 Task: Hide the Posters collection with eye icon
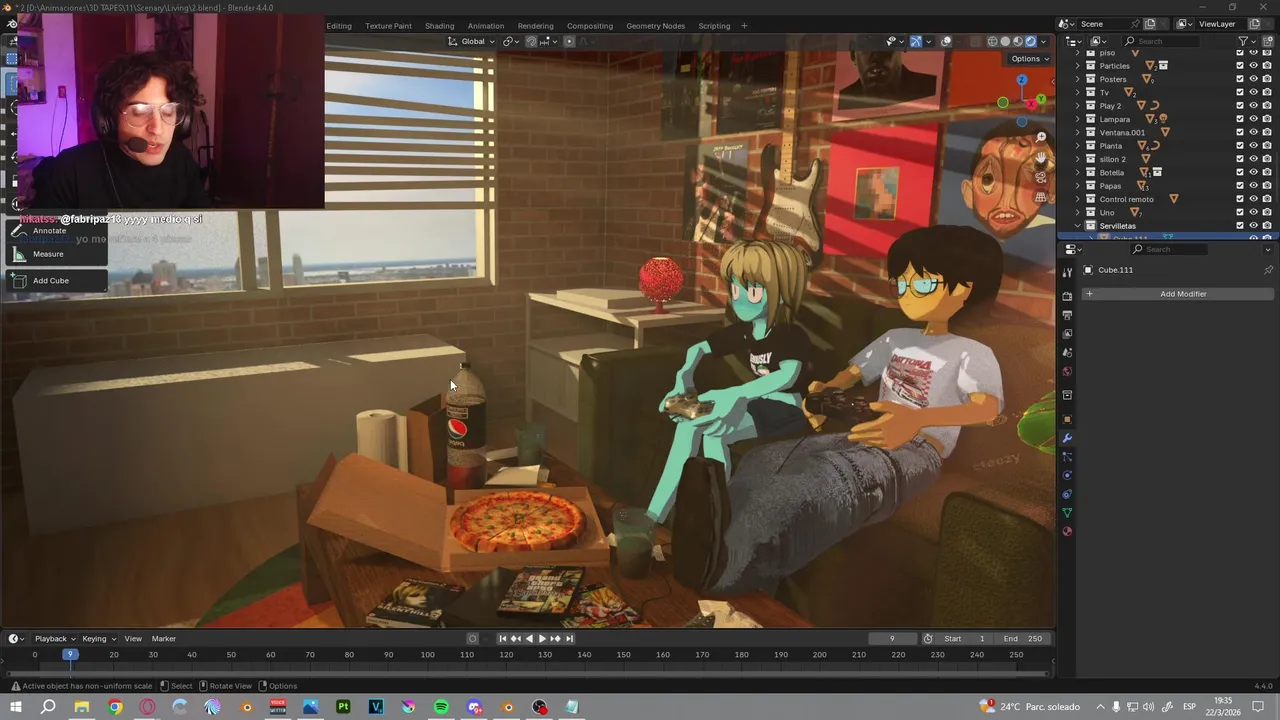1253,79
